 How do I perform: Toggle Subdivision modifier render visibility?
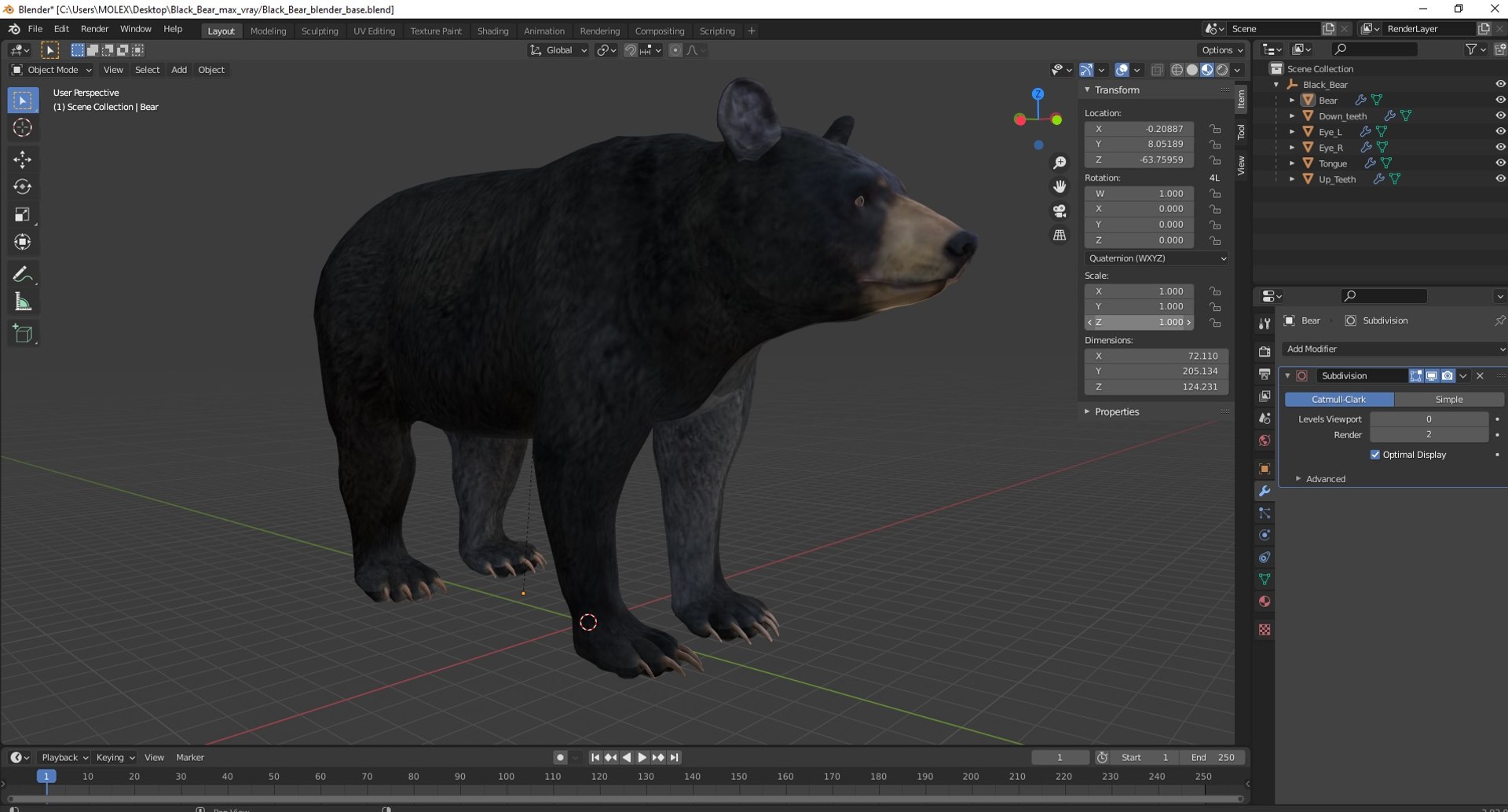point(1448,376)
